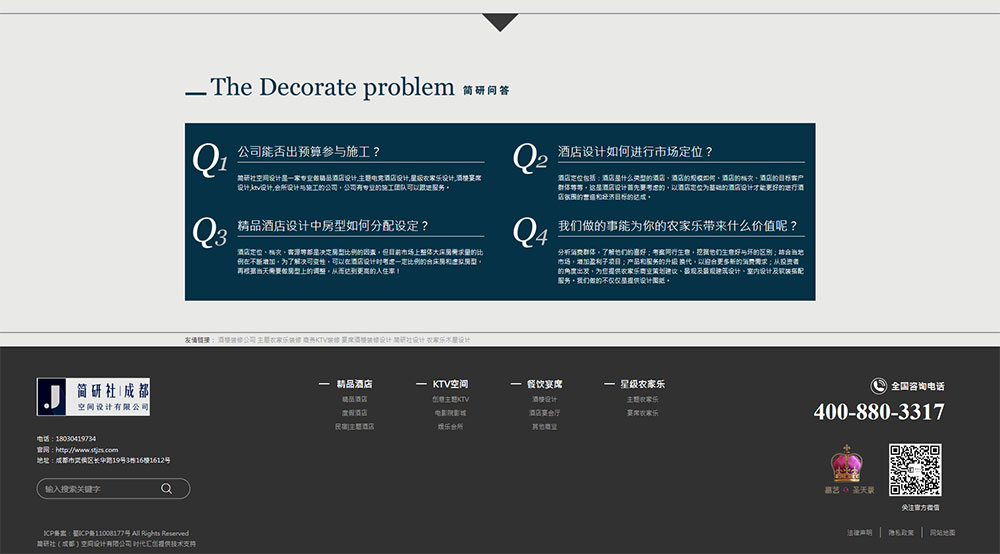This screenshot has width=1000, height=554.
Task: Click the 嘉艺 · 圣天景 caption text
Action: point(849,490)
